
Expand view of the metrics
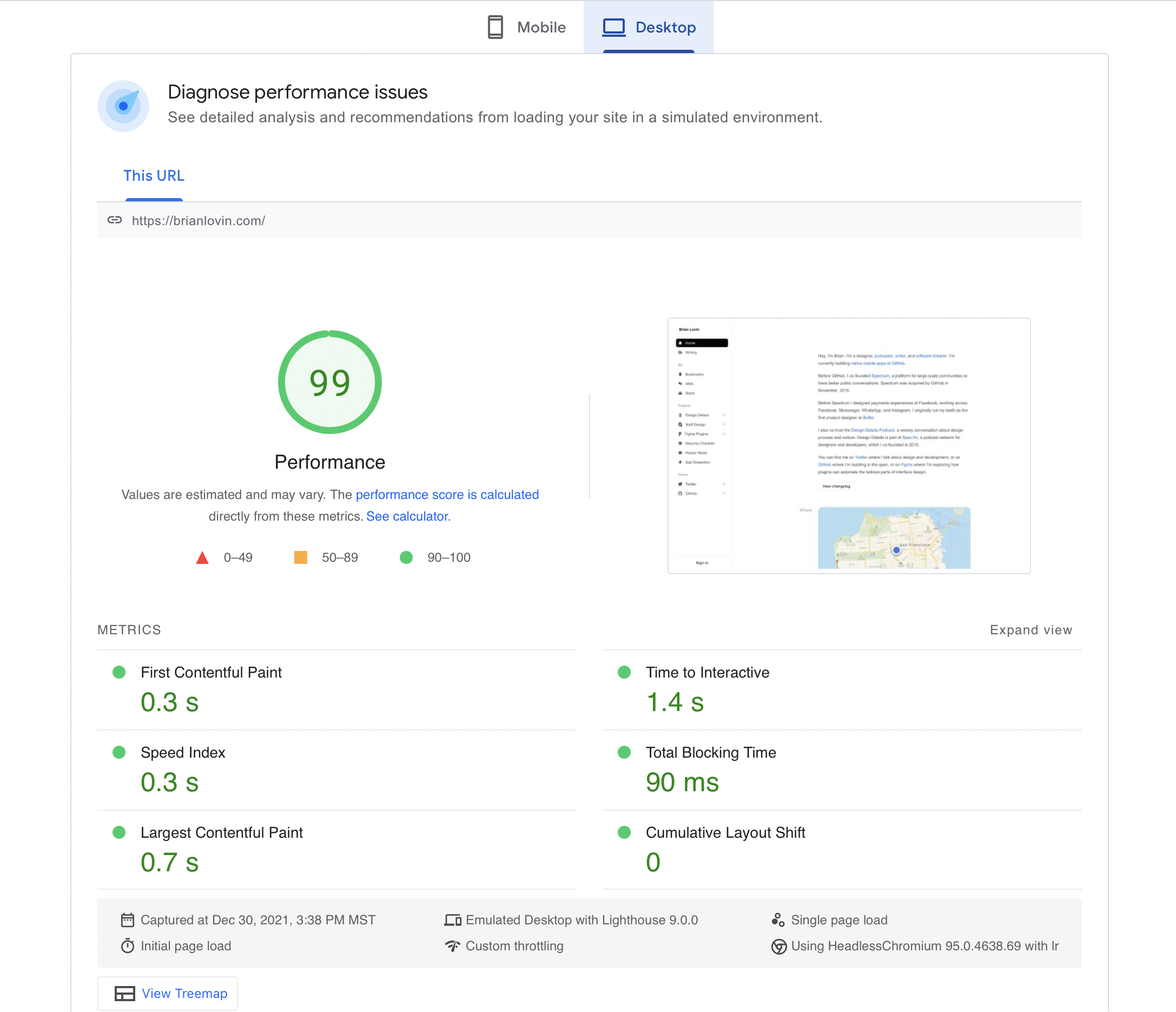[1030, 630]
